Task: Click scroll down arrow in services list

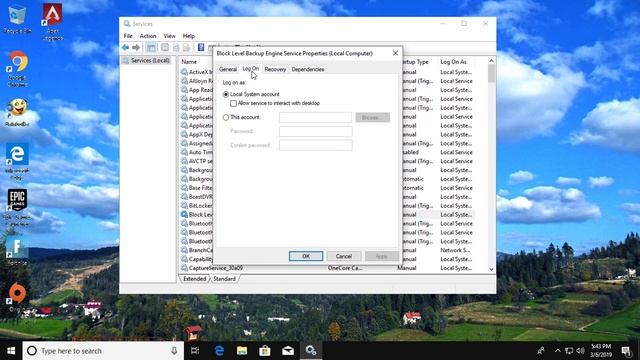Action: coord(491,269)
